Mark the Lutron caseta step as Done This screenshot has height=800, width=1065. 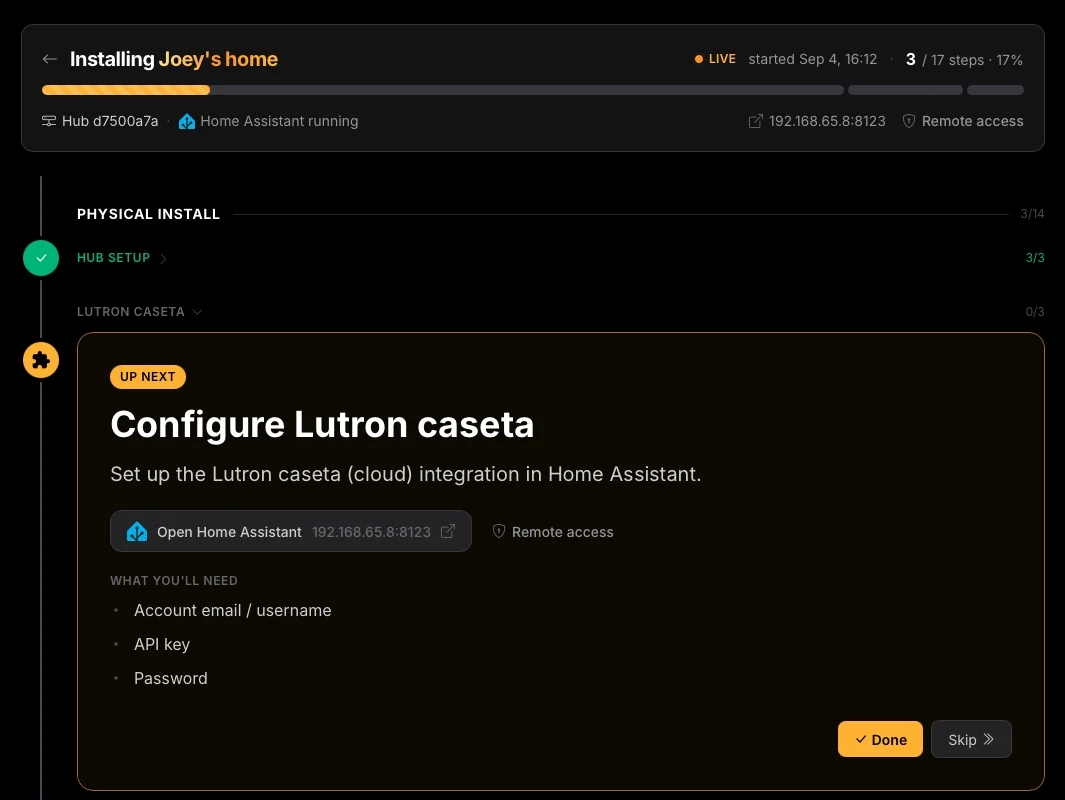click(x=880, y=739)
